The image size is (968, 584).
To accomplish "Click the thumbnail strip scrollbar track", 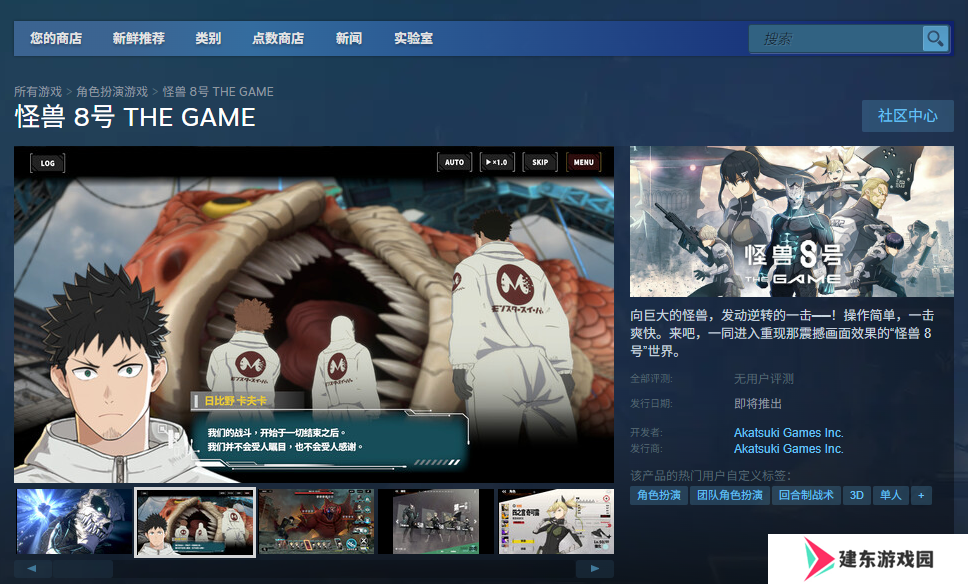I will [x=314, y=569].
